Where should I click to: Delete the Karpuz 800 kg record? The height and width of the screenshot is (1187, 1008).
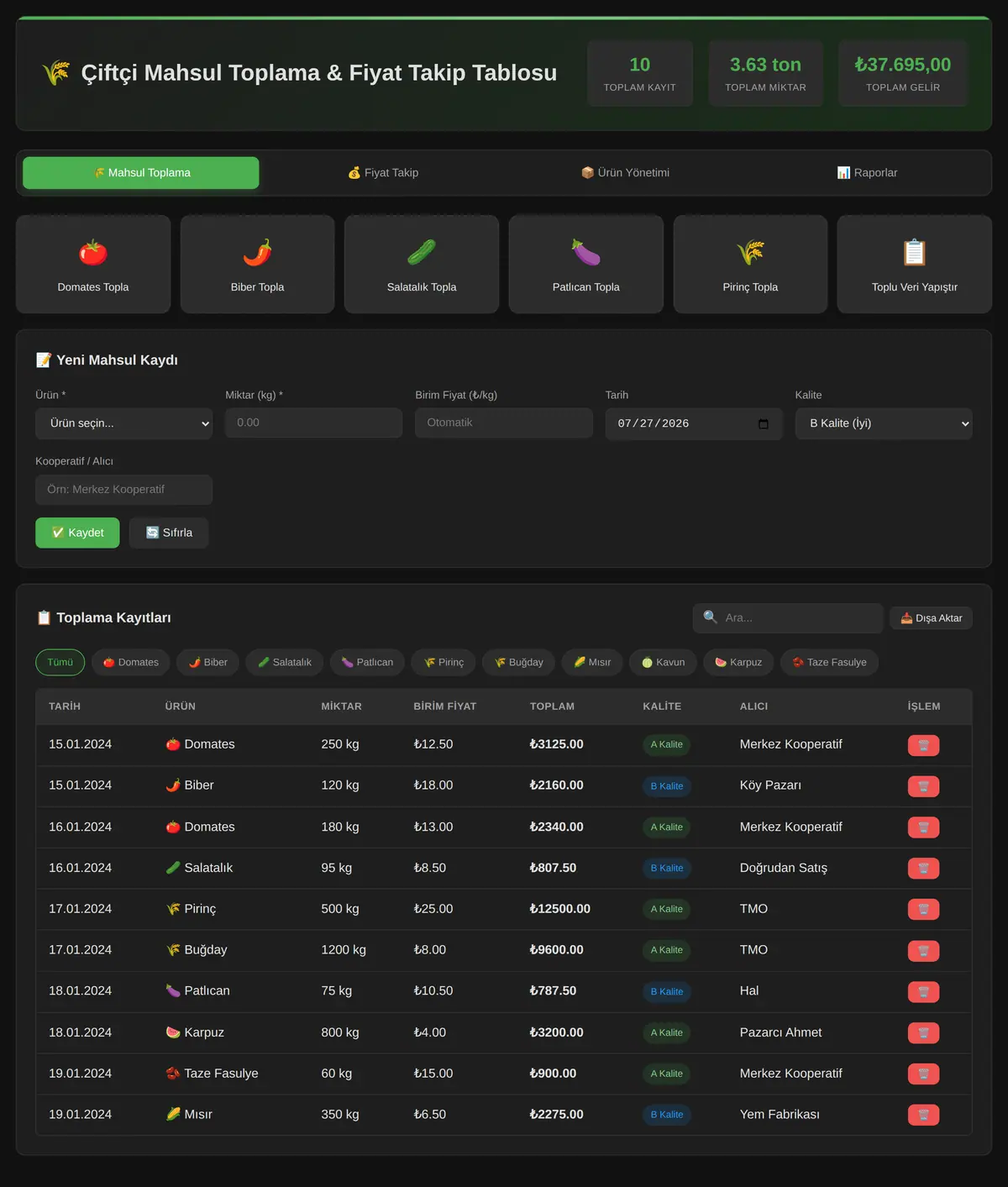[923, 1033]
